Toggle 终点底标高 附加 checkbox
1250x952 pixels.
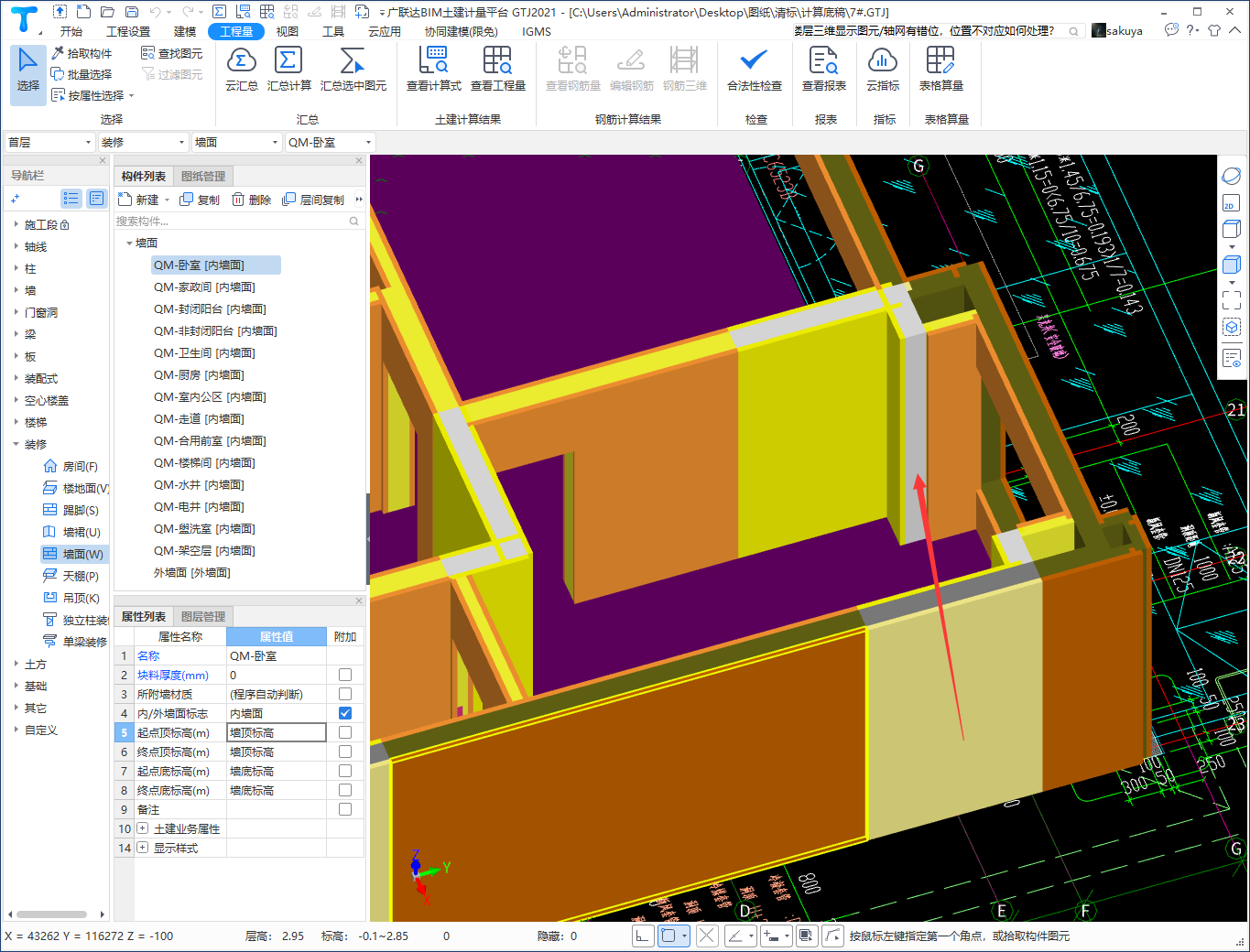[x=345, y=790]
